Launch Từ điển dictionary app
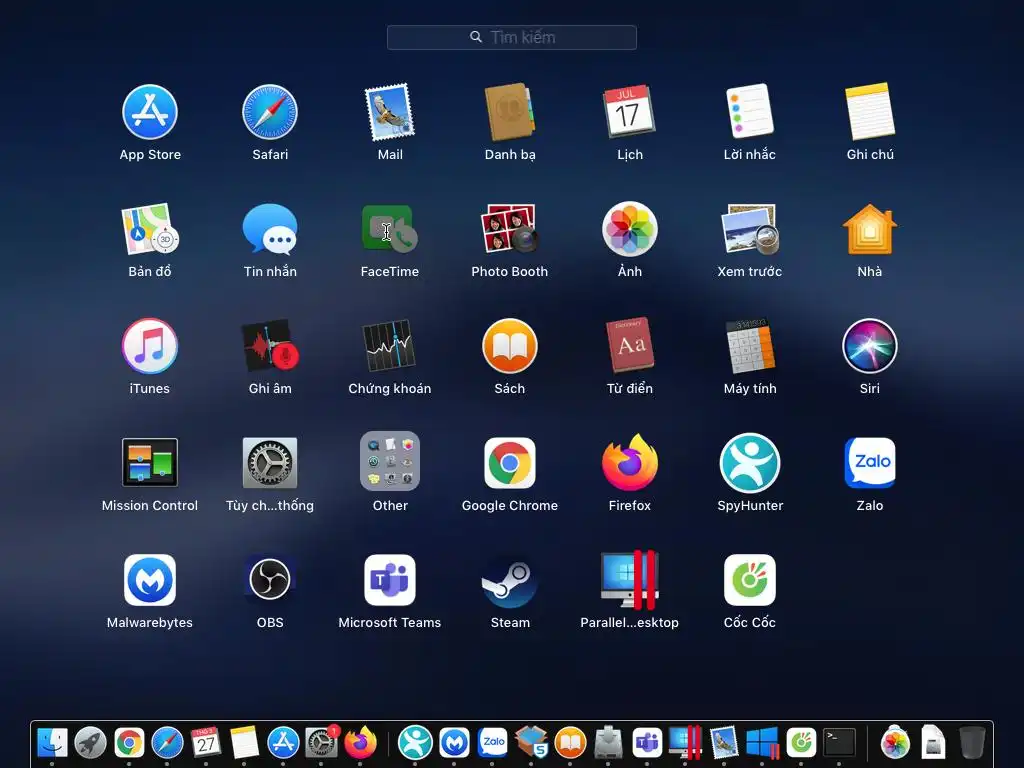This screenshot has height=768, width=1024. [x=630, y=345]
